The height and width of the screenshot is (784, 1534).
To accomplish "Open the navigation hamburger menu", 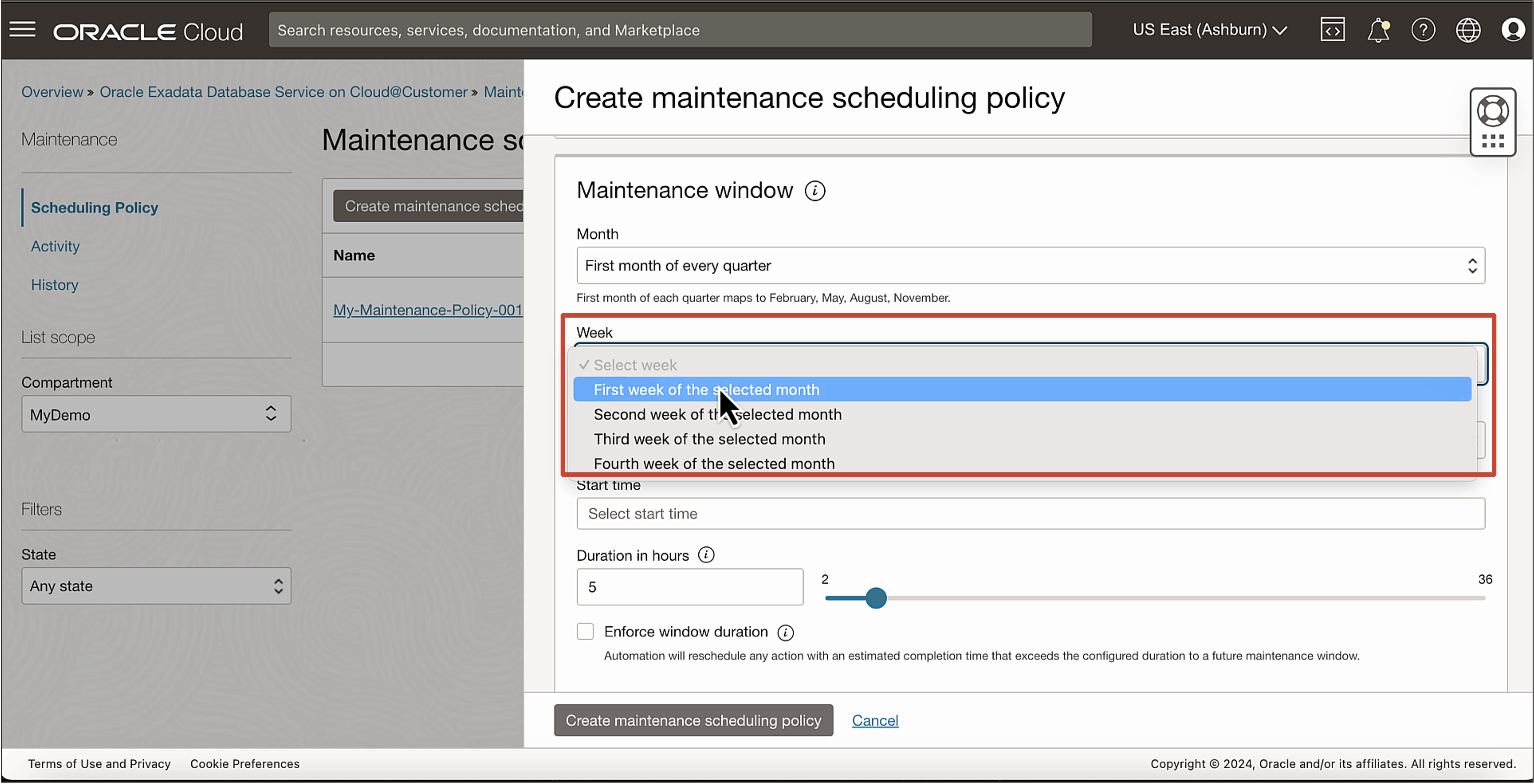I will [x=23, y=29].
